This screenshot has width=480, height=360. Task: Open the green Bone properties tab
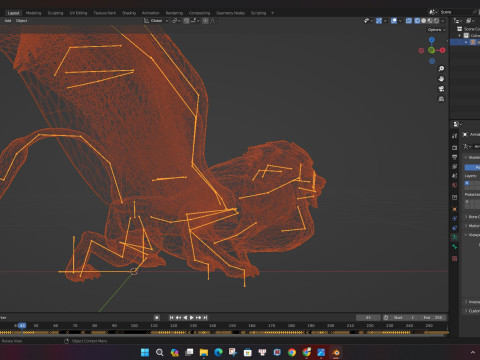[454, 247]
